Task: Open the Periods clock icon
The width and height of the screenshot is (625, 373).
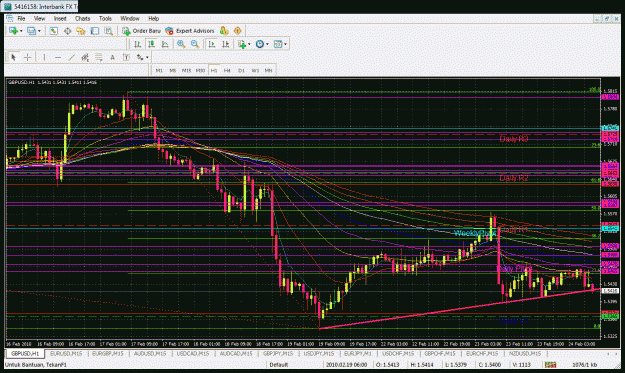Action: click(259, 44)
